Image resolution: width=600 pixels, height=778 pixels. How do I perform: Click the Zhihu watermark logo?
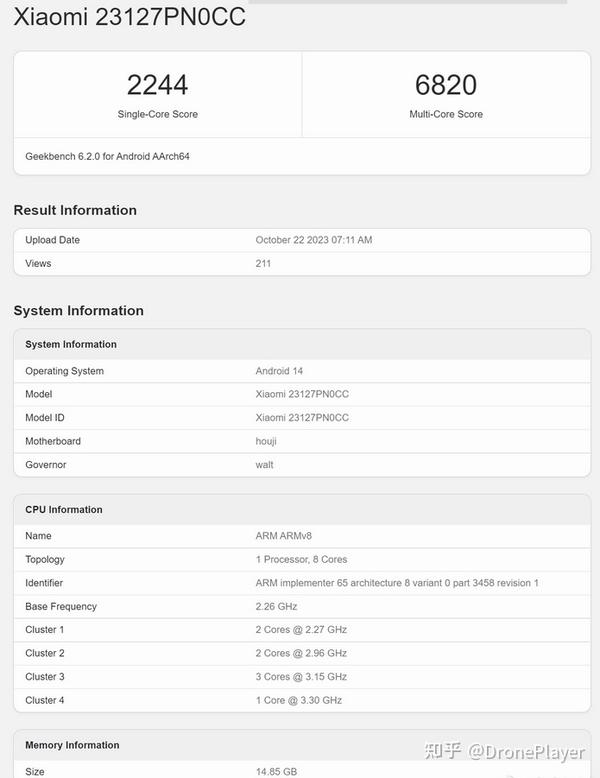coord(443,751)
